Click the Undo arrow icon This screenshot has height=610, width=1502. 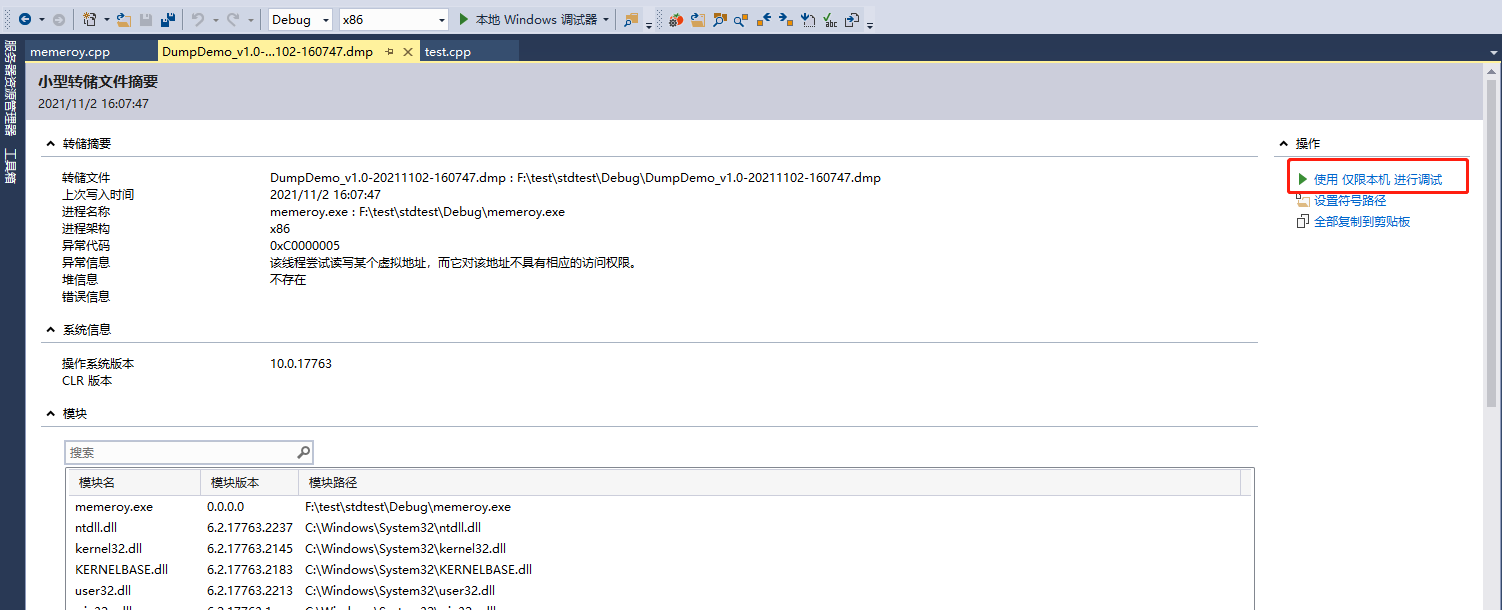[198, 19]
